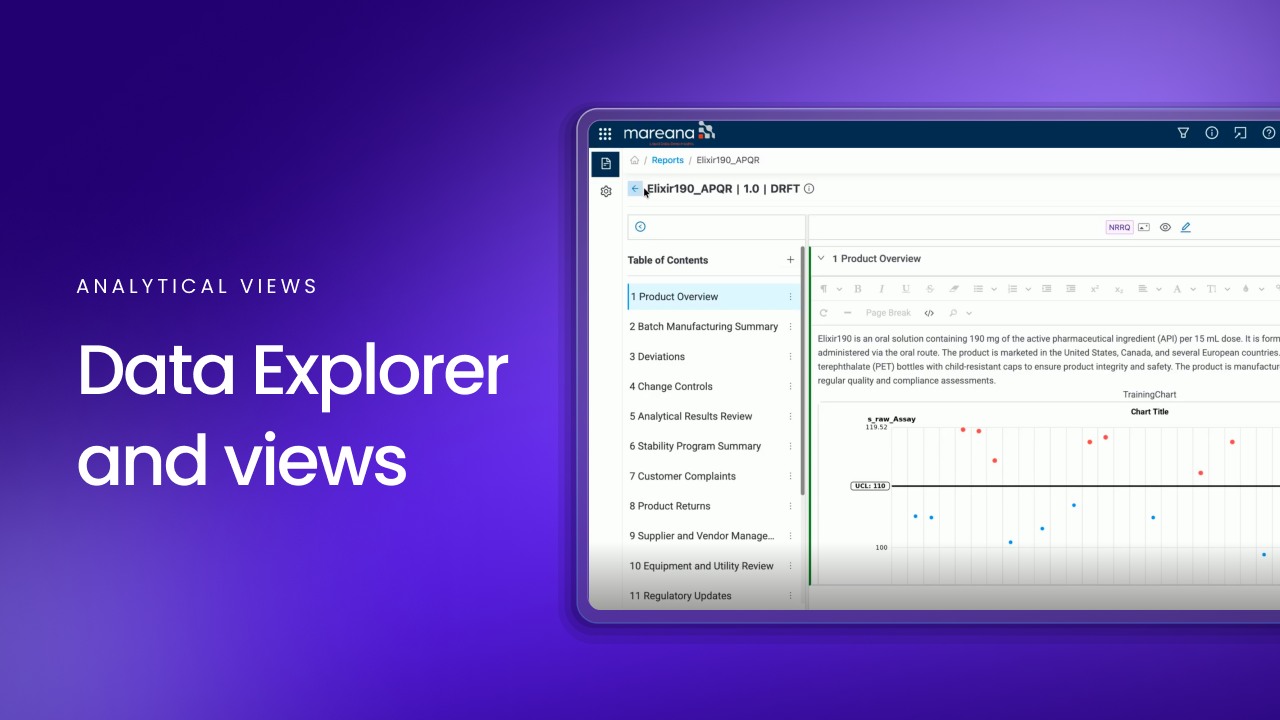Screen dimensions: 1280x720
Task: Apply underline formatting
Action: (x=906, y=289)
